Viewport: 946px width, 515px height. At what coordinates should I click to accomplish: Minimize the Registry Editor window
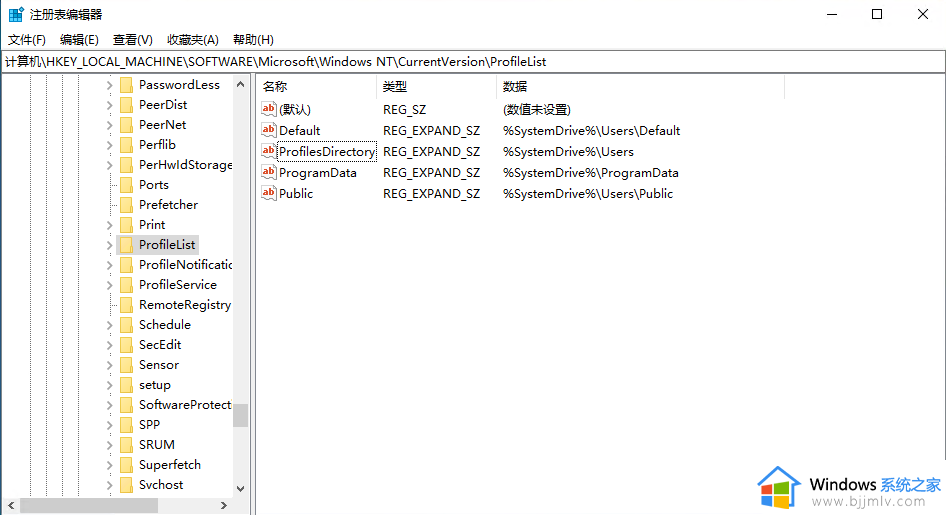(832, 14)
